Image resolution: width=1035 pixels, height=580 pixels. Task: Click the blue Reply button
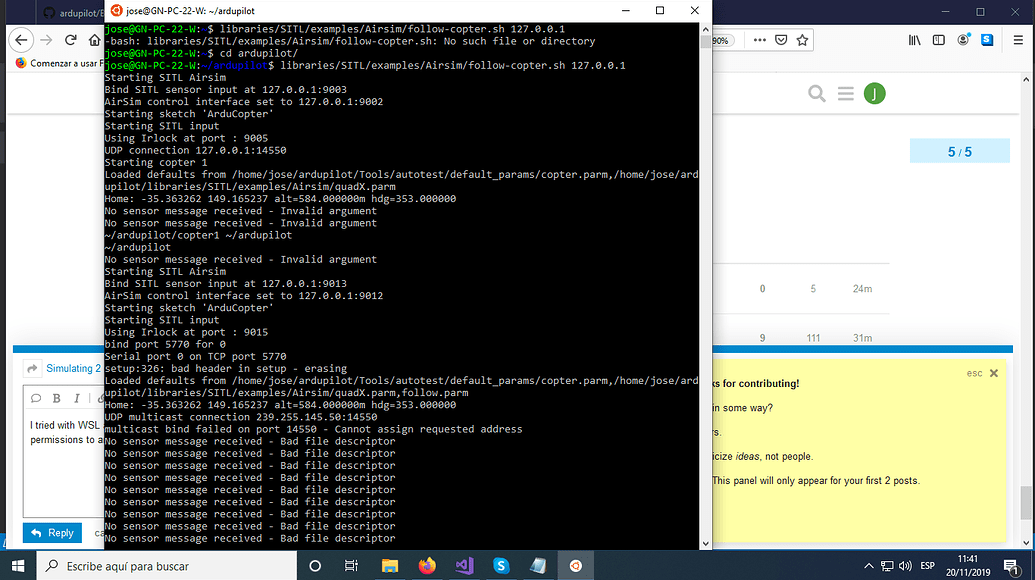pos(52,533)
